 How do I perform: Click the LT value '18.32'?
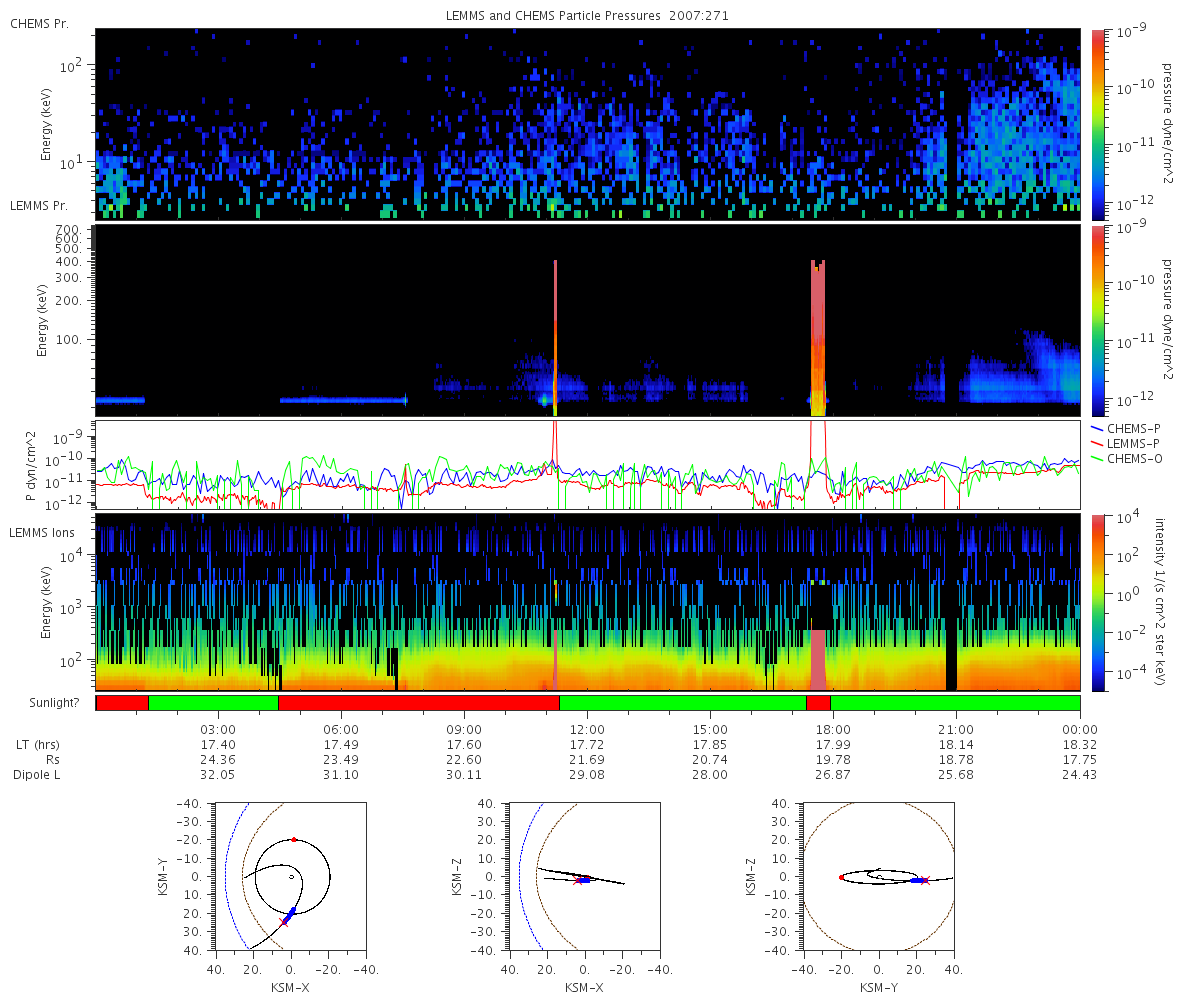click(1080, 745)
